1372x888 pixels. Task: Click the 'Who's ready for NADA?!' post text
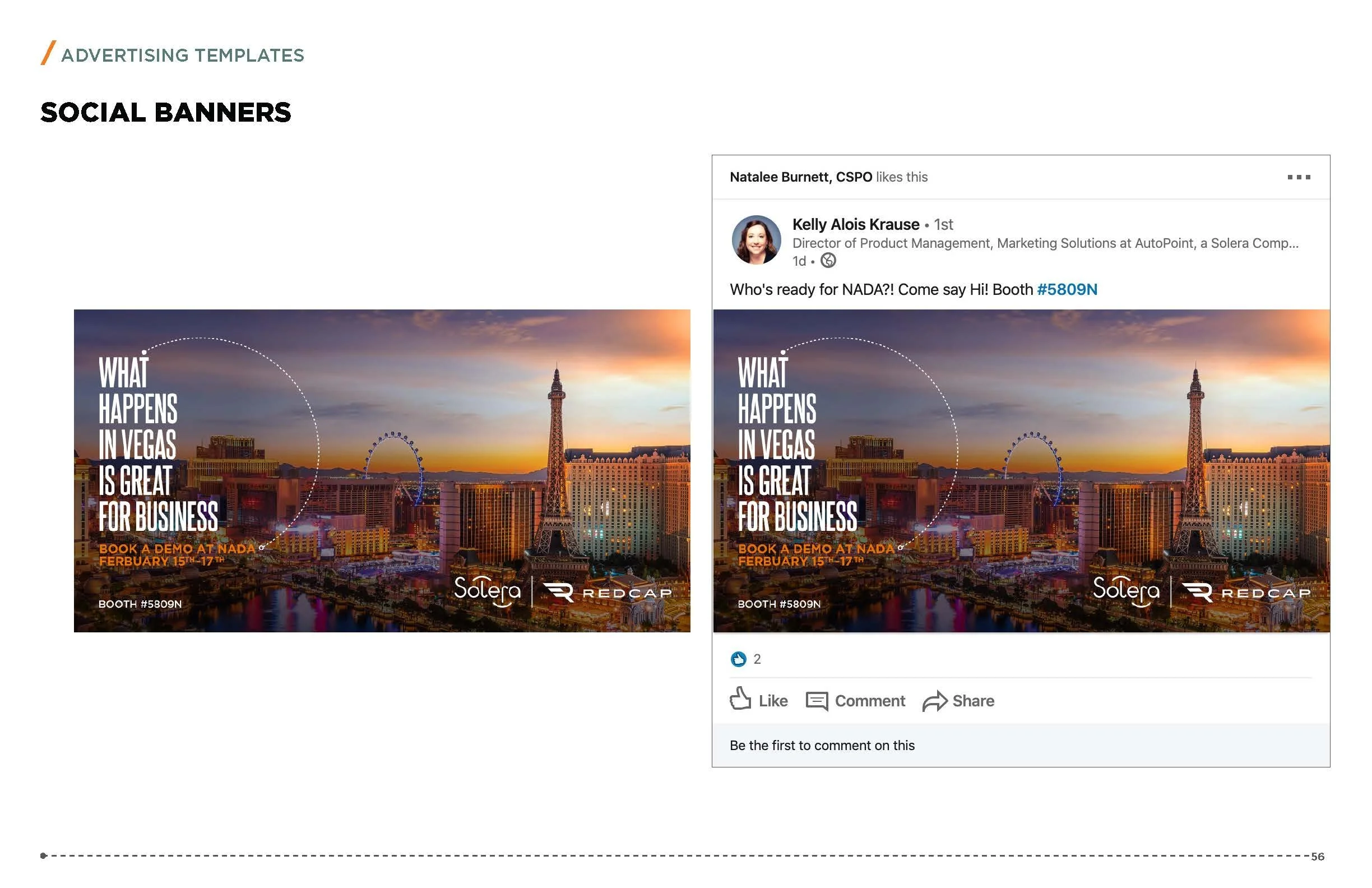point(913,289)
